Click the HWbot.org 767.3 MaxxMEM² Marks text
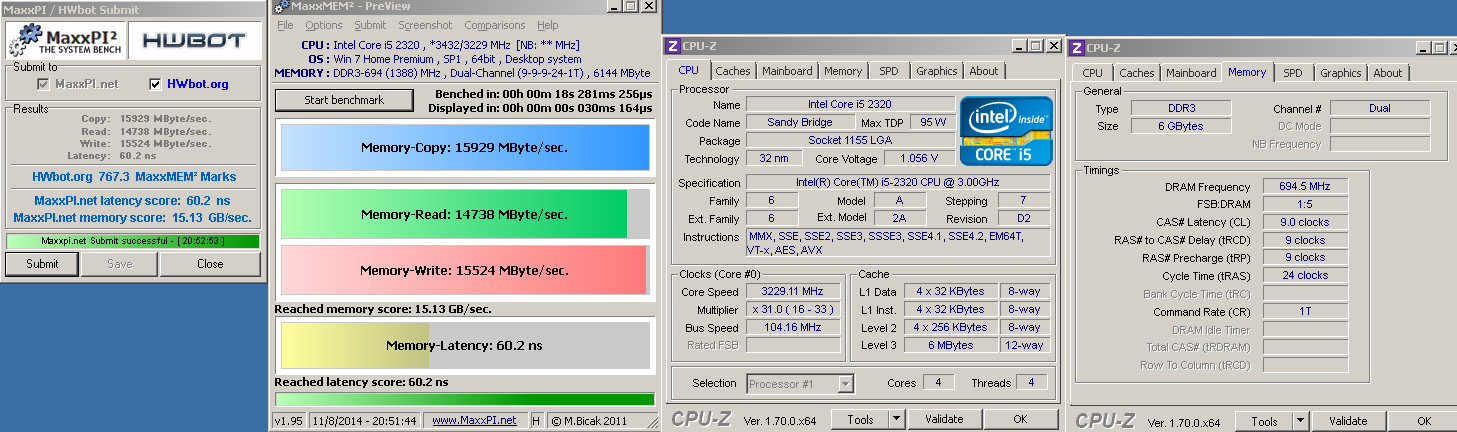Viewport: 1457px width, 432px height. 134,177
